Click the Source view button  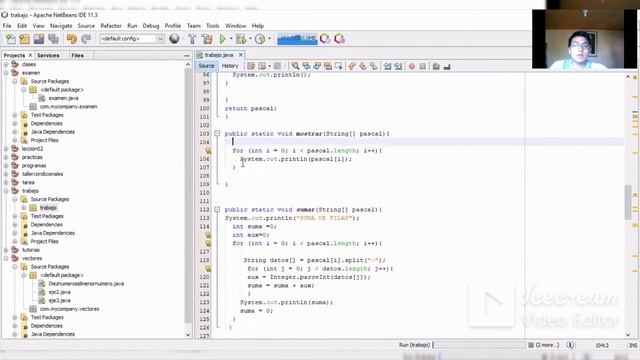(206, 66)
